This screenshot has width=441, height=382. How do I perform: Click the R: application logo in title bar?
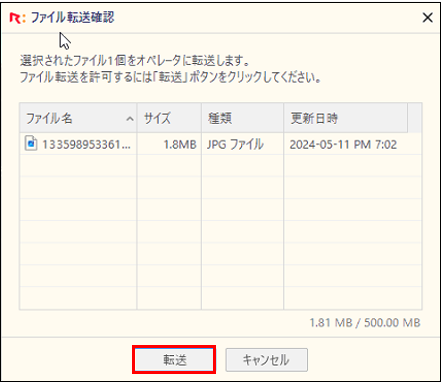tap(17, 18)
